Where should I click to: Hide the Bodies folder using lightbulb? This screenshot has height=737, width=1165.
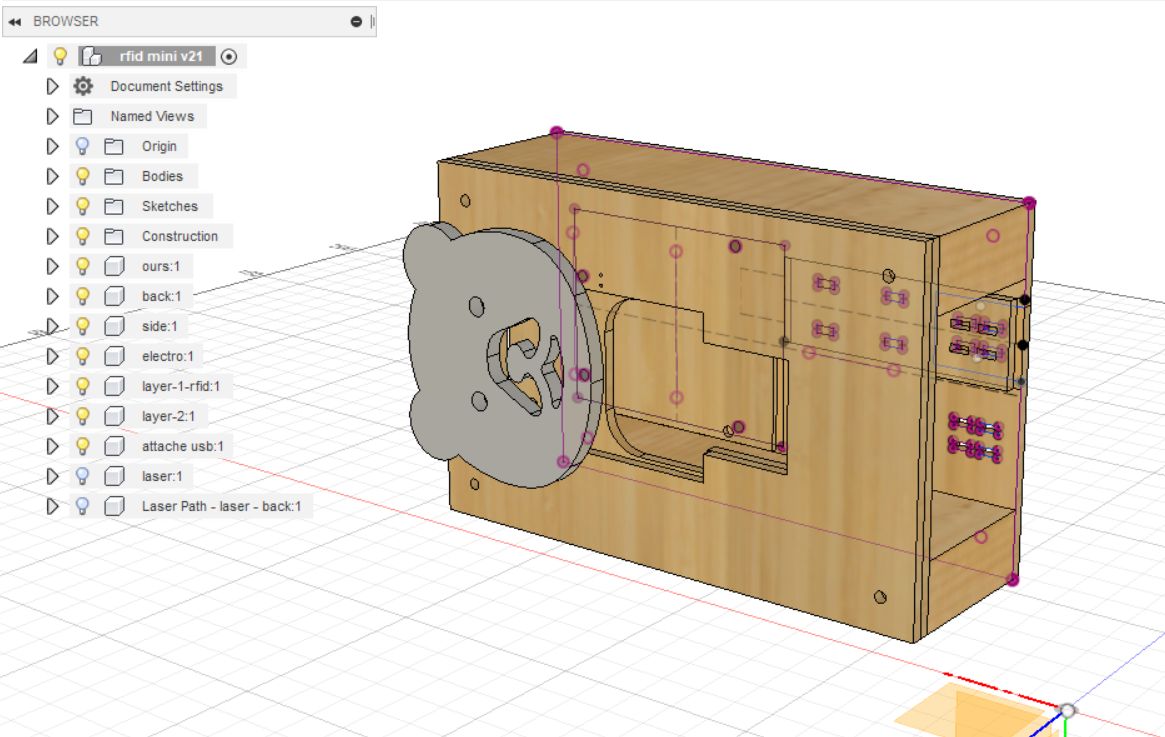click(x=82, y=176)
